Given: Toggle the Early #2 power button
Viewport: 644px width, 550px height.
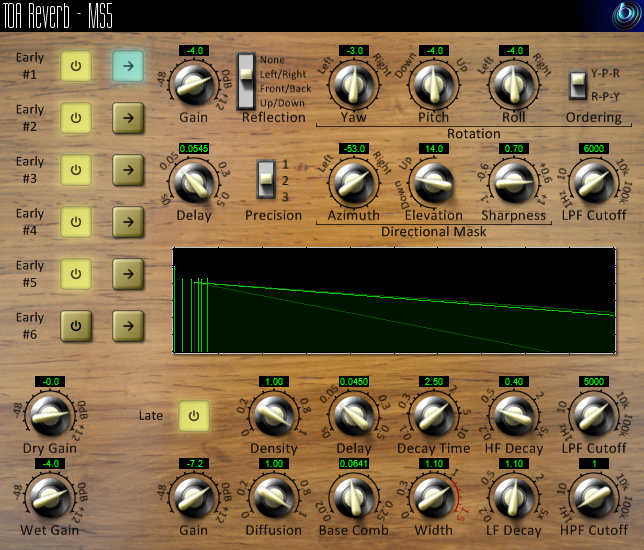Looking at the screenshot, I should (x=76, y=118).
